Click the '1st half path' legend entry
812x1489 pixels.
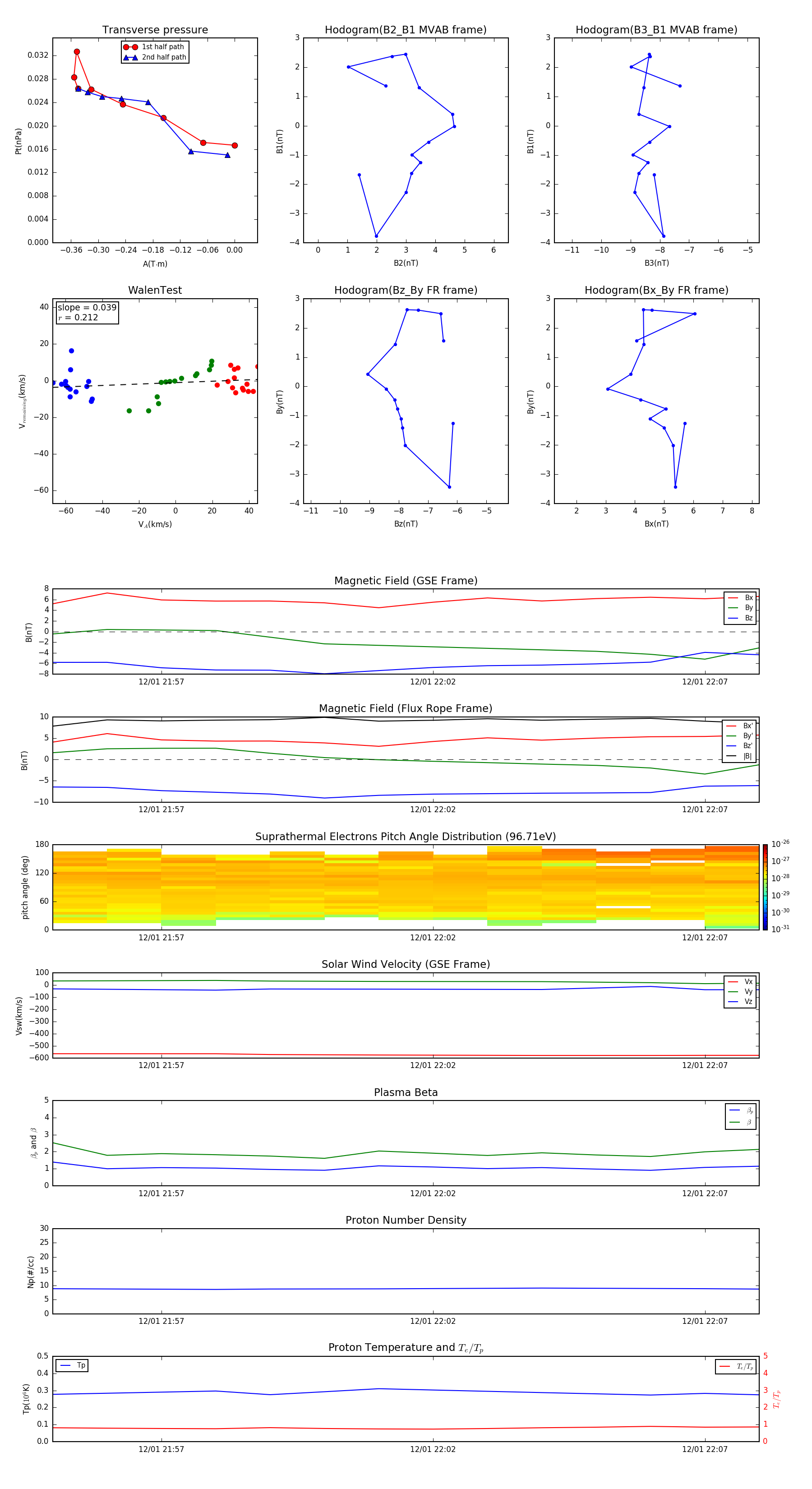(155, 47)
